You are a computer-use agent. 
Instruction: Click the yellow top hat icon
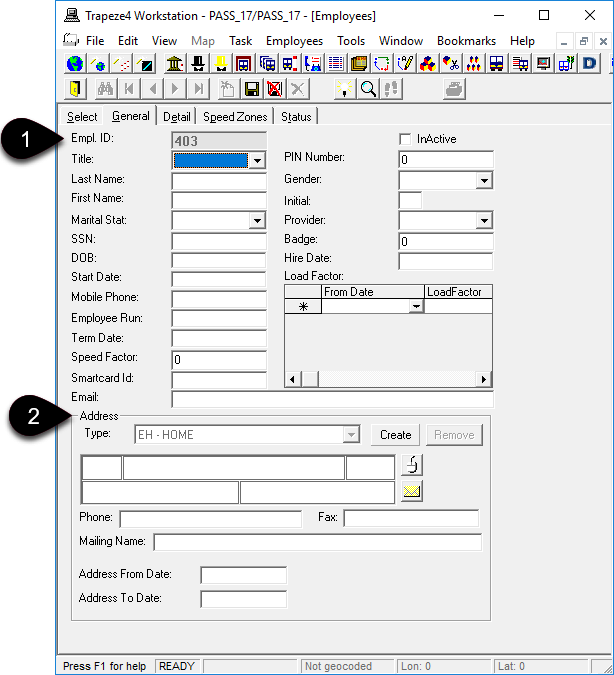point(221,64)
